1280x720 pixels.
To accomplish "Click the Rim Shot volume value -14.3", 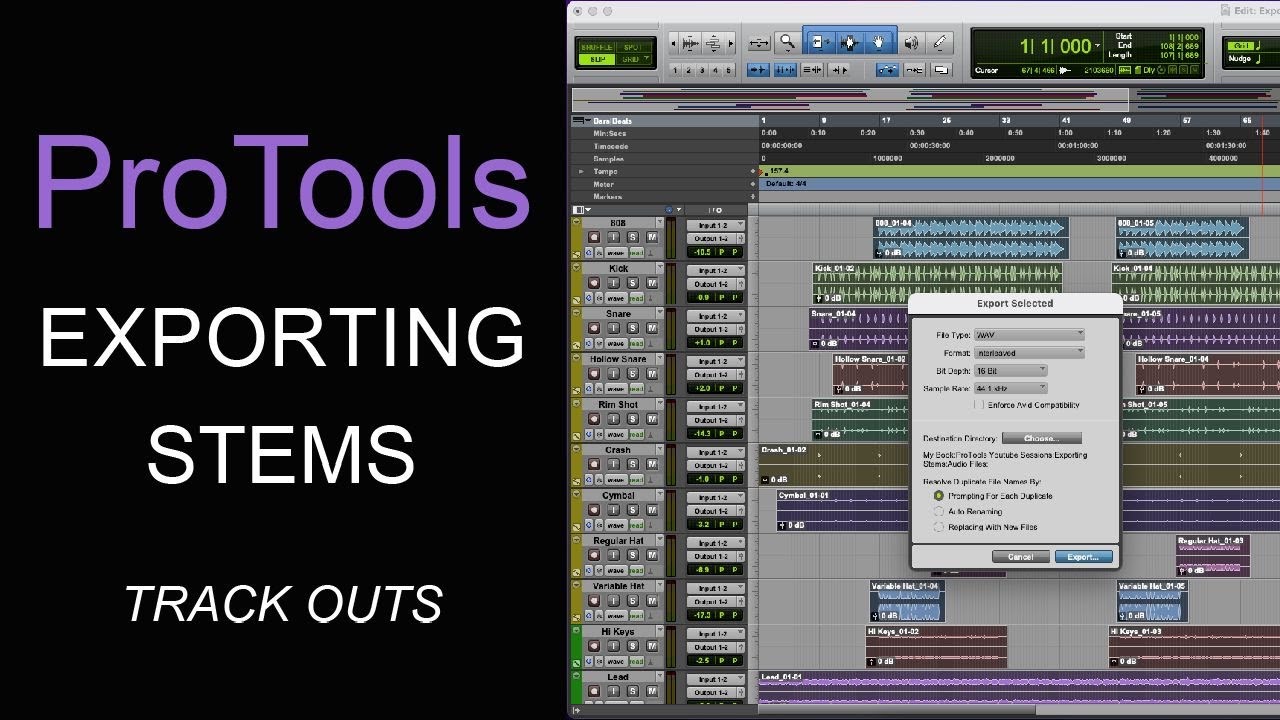I will [702, 434].
